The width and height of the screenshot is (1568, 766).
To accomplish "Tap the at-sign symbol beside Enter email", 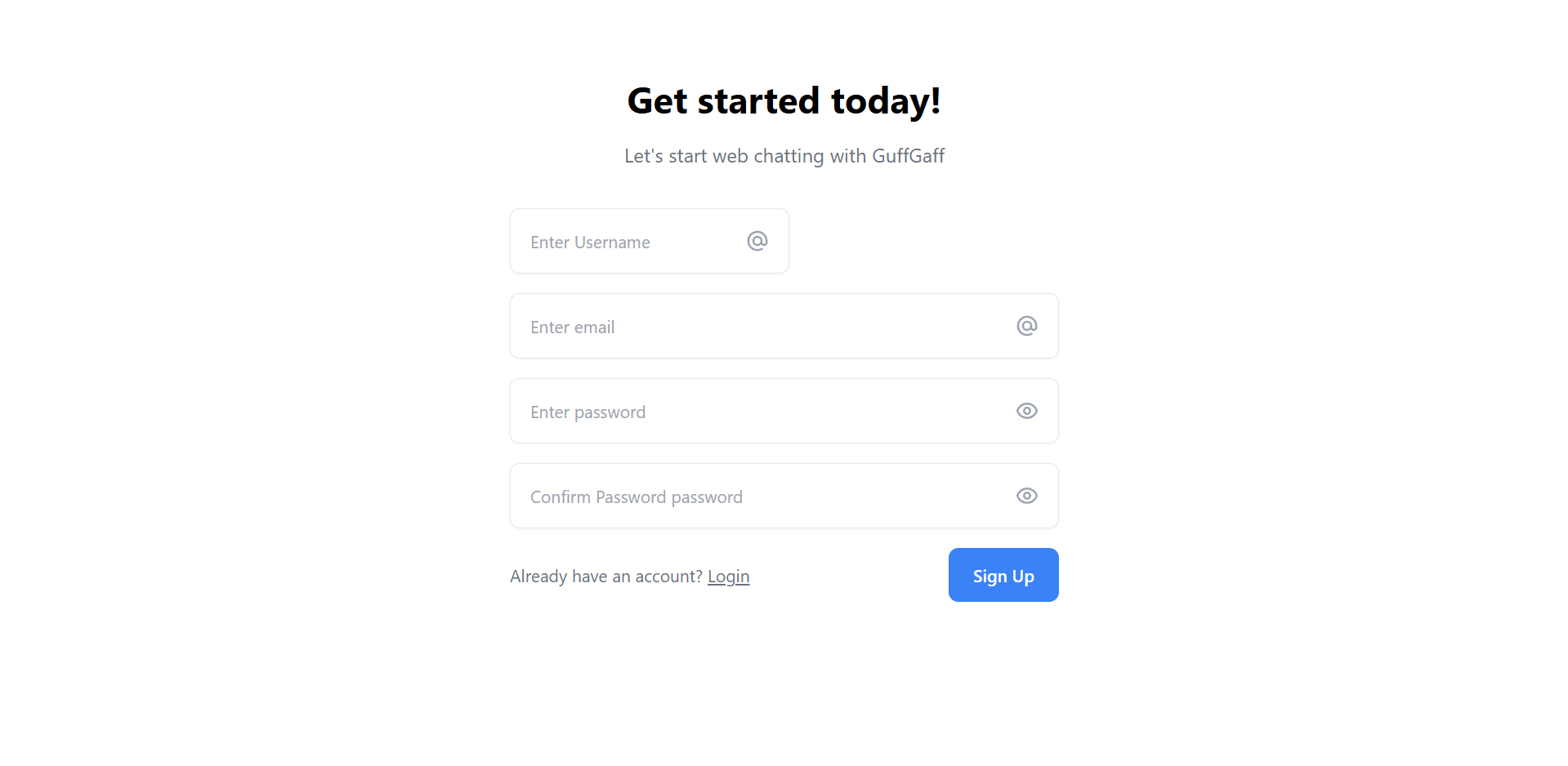I will coord(1027,326).
